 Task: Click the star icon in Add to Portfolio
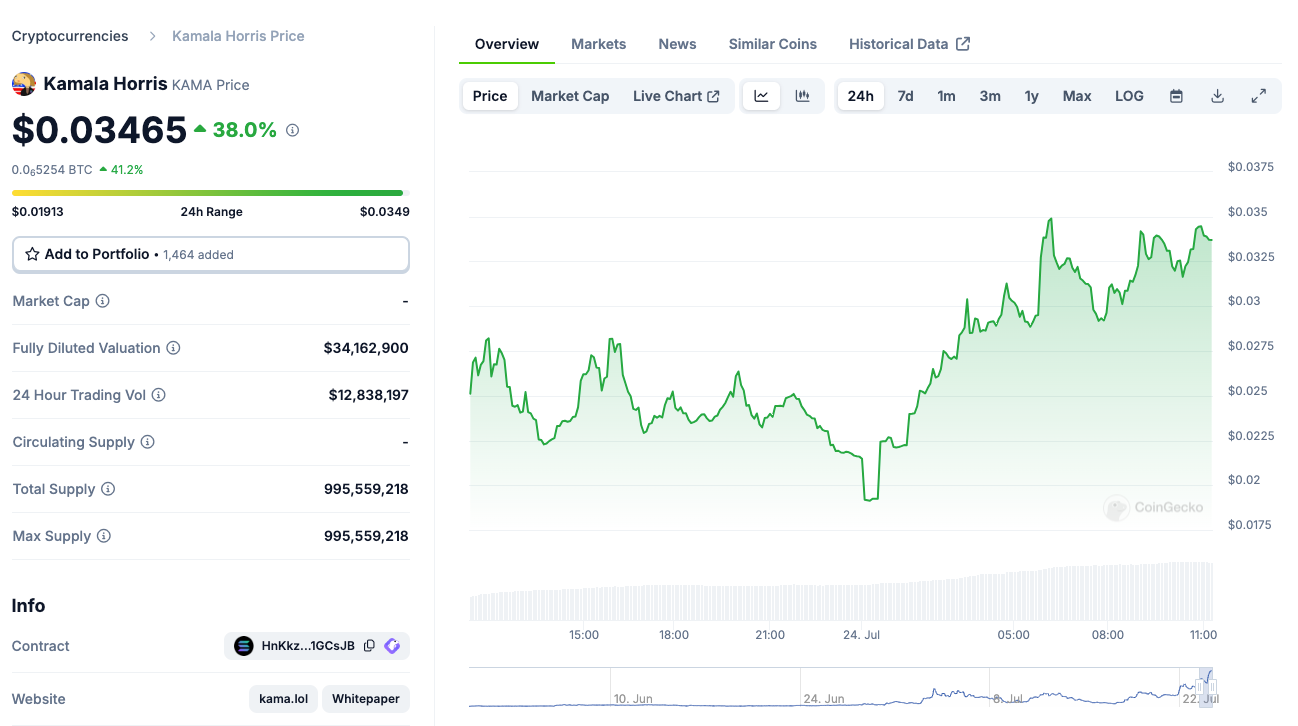tap(32, 254)
